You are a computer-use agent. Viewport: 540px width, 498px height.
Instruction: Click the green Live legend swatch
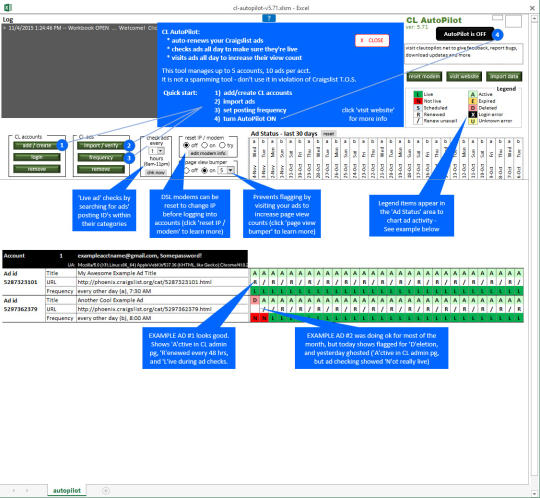pos(418,94)
